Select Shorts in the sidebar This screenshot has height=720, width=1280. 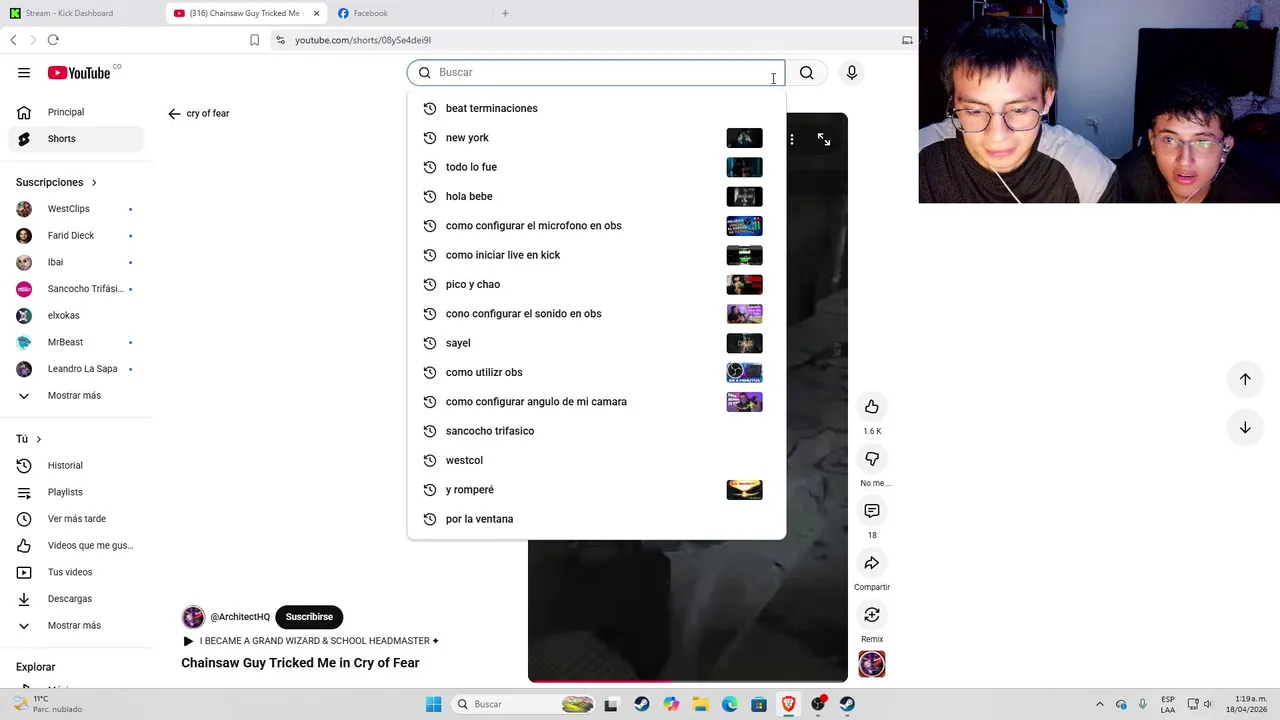tap(76, 139)
